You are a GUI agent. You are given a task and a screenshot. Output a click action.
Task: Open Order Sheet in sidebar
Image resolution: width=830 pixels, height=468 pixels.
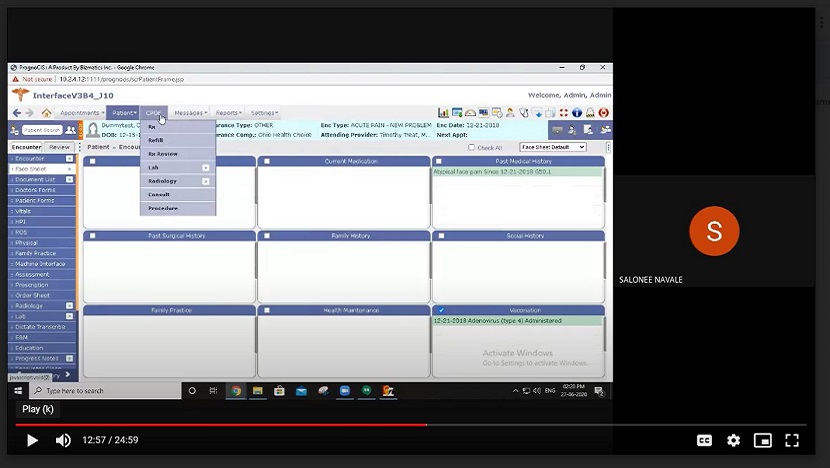pos(42,295)
